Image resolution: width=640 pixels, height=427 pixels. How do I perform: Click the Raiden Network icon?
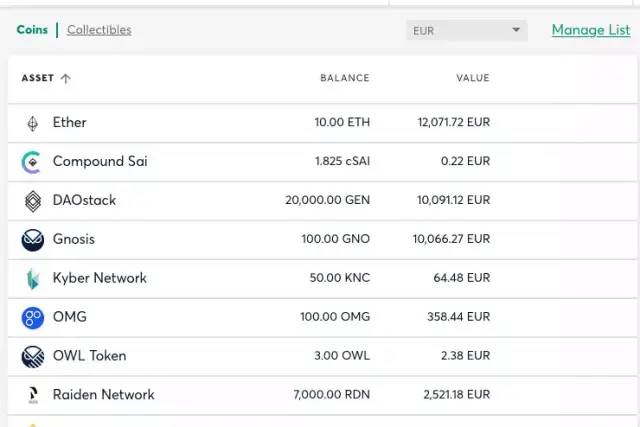click(33, 395)
